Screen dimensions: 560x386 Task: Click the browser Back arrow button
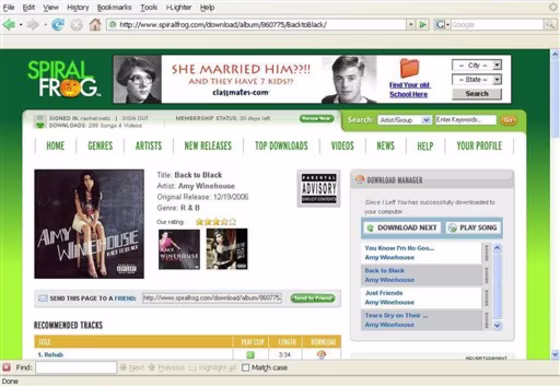click(x=9, y=25)
